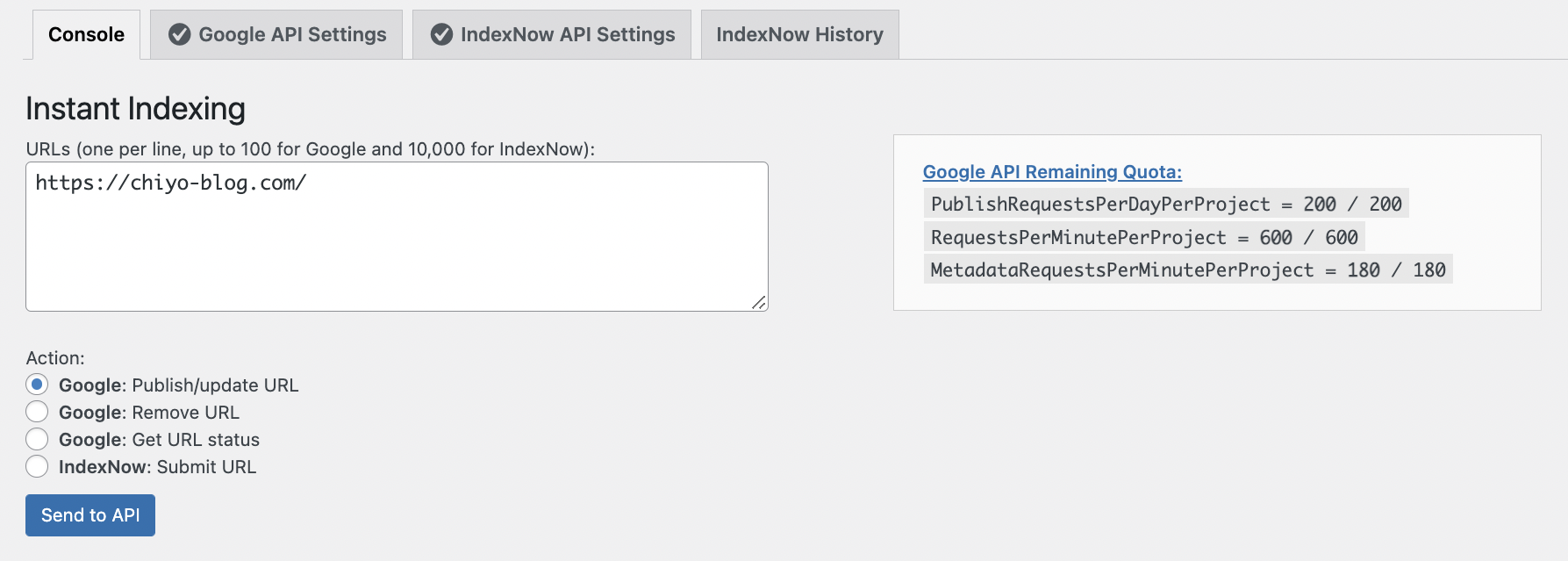
Task: Click the PublishRequestsPerDayPerProject quota line
Action: tap(1165, 204)
